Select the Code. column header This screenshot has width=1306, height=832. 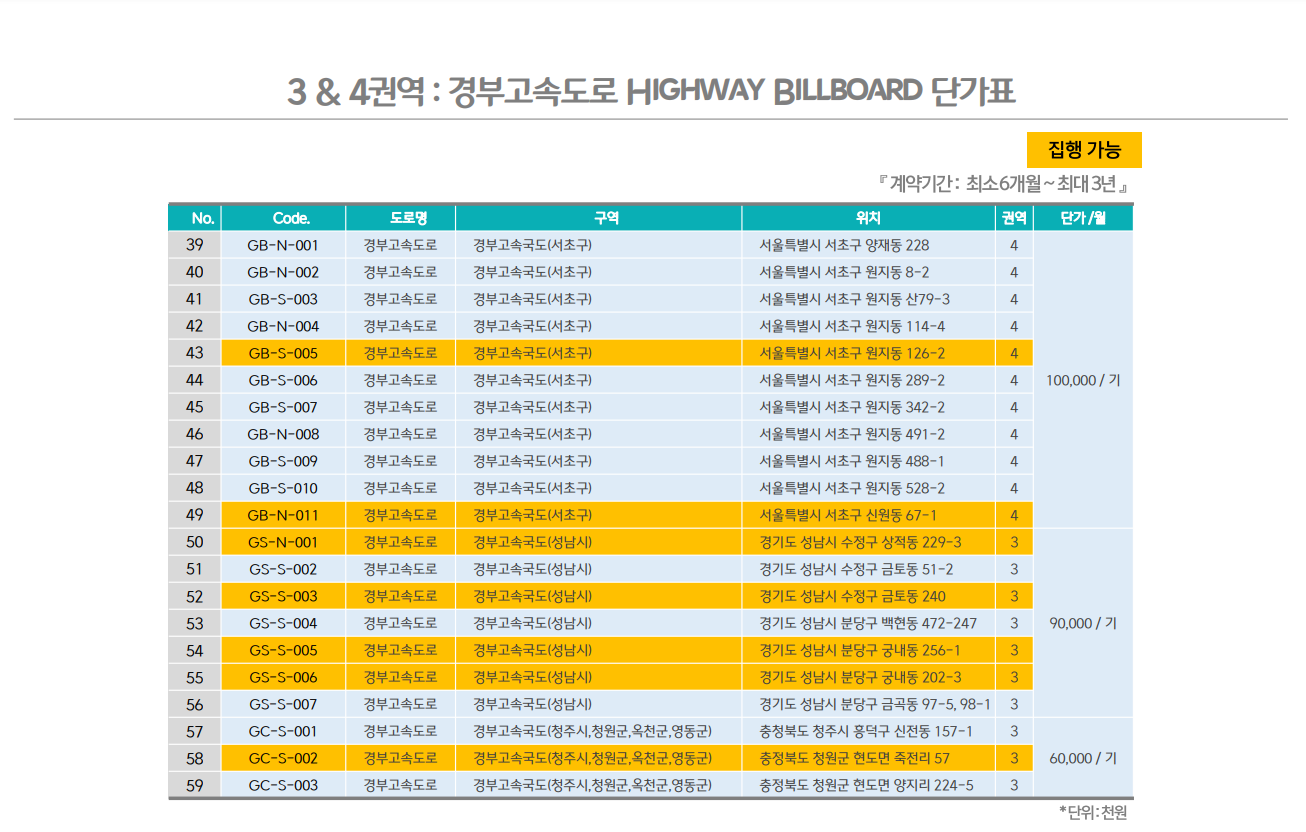[x=284, y=218]
